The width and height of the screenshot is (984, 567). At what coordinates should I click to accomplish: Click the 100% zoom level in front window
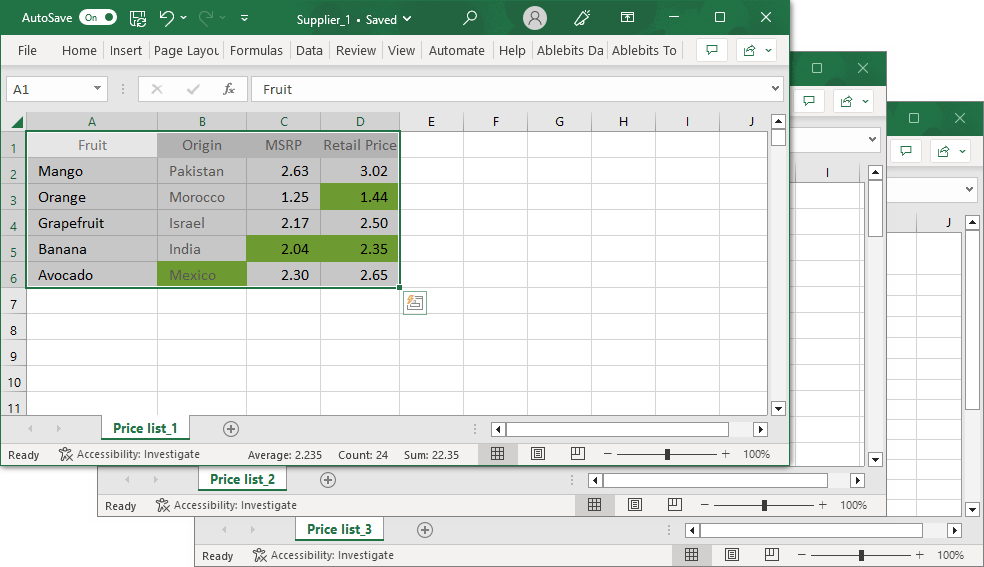[x=756, y=454]
